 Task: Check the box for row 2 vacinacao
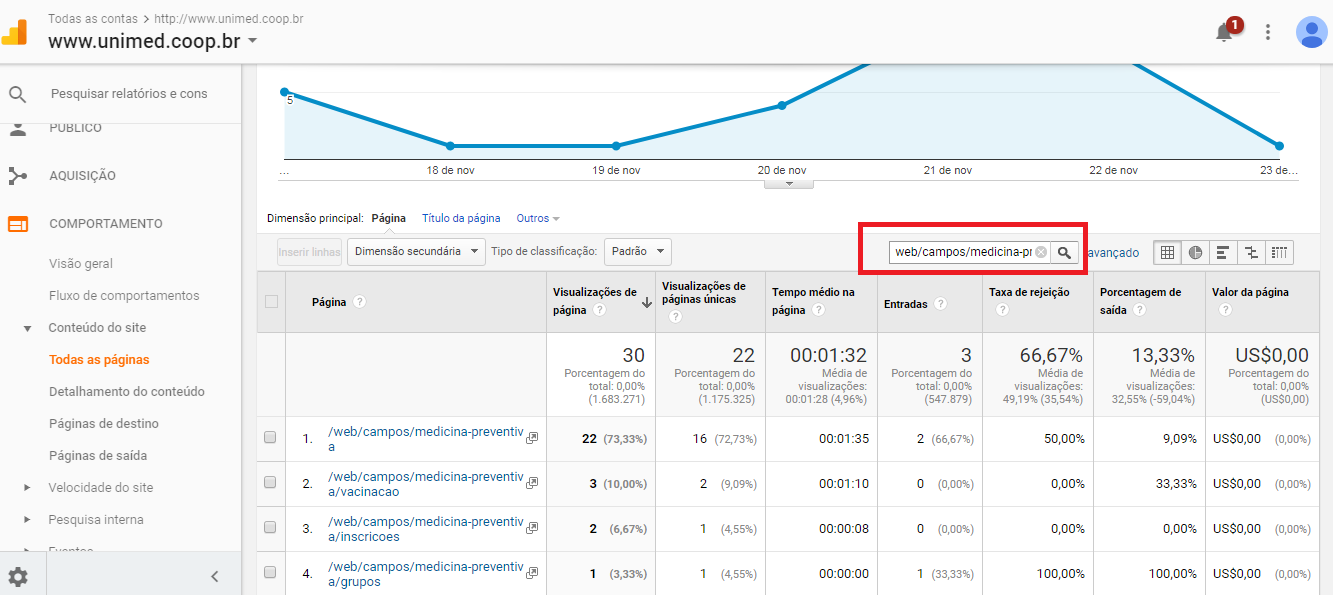[x=270, y=482]
